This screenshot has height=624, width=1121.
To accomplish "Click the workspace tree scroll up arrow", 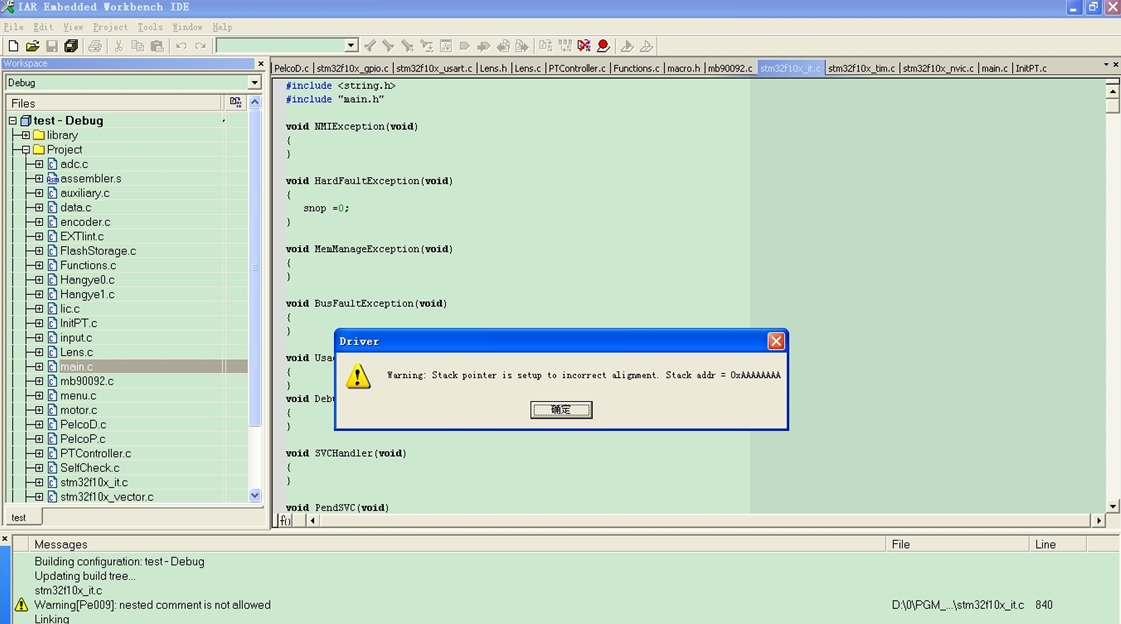I will 255,102.
